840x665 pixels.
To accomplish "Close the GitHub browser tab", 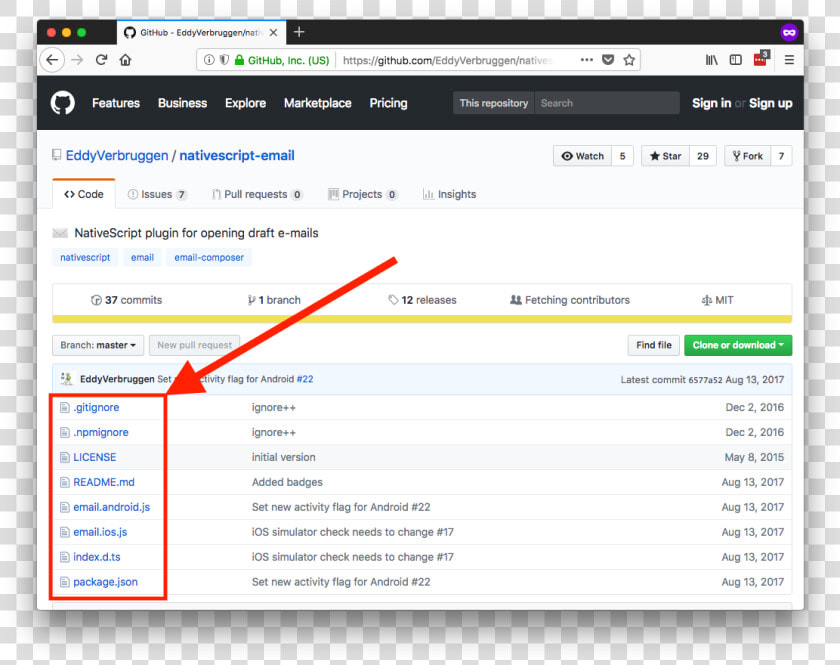I will pyautogui.click(x=273, y=33).
